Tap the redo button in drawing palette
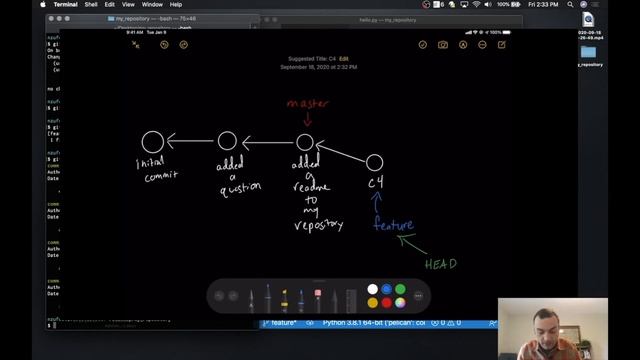Image resolution: width=640 pixels, height=360 pixels. click(233, 296)
